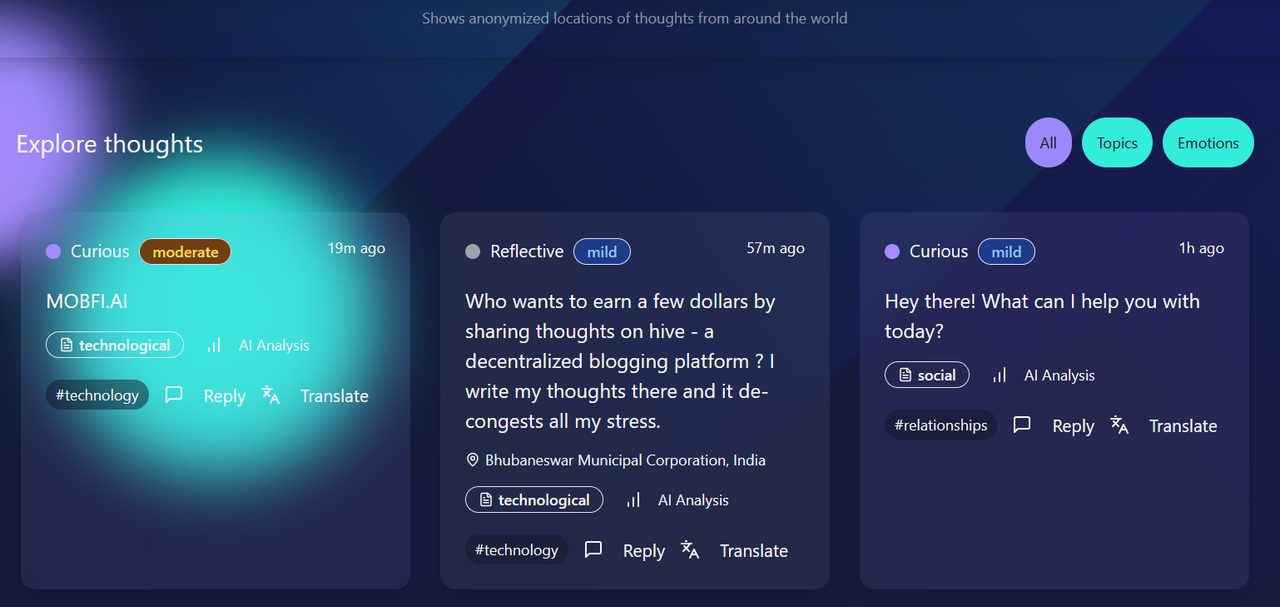Click the purple Curious dot on MOBFI.AI card
The width and height of the screenshot is (1280, 607).
tap(54, 251)
